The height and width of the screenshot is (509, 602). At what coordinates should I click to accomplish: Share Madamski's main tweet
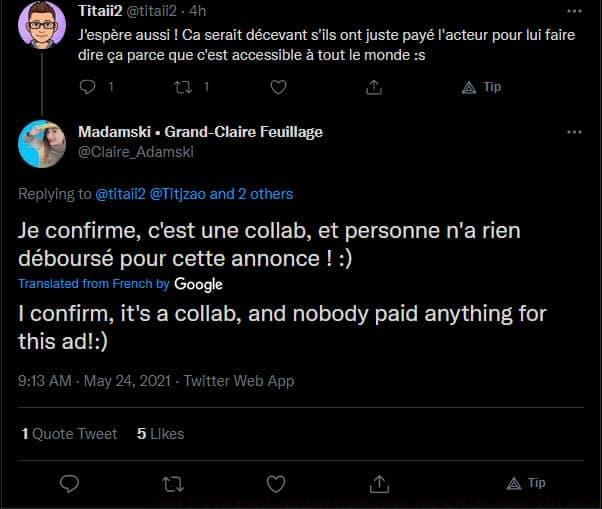380,483
